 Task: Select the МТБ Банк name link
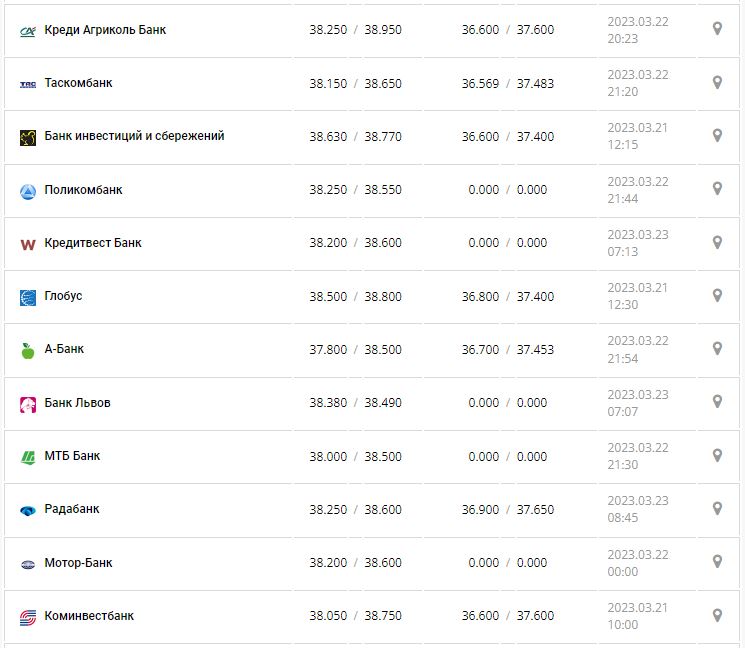(x=72, y=456)
